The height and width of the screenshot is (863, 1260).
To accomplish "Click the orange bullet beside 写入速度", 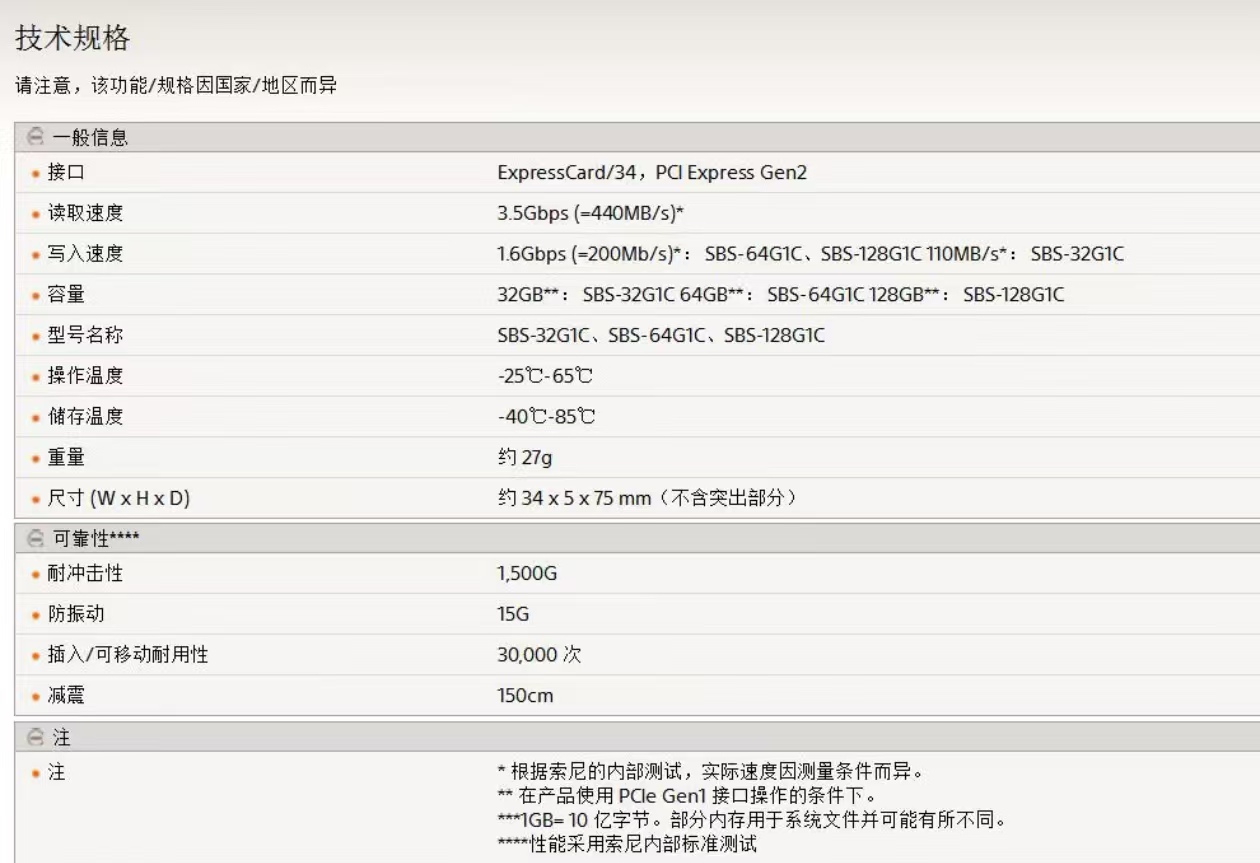I will coord(36,255).
